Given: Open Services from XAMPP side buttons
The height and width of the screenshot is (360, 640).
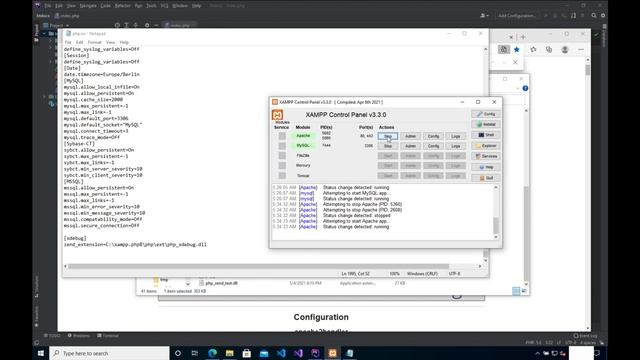Looking at the screenshot, I should pyautogui.click(x=486, y=156).
